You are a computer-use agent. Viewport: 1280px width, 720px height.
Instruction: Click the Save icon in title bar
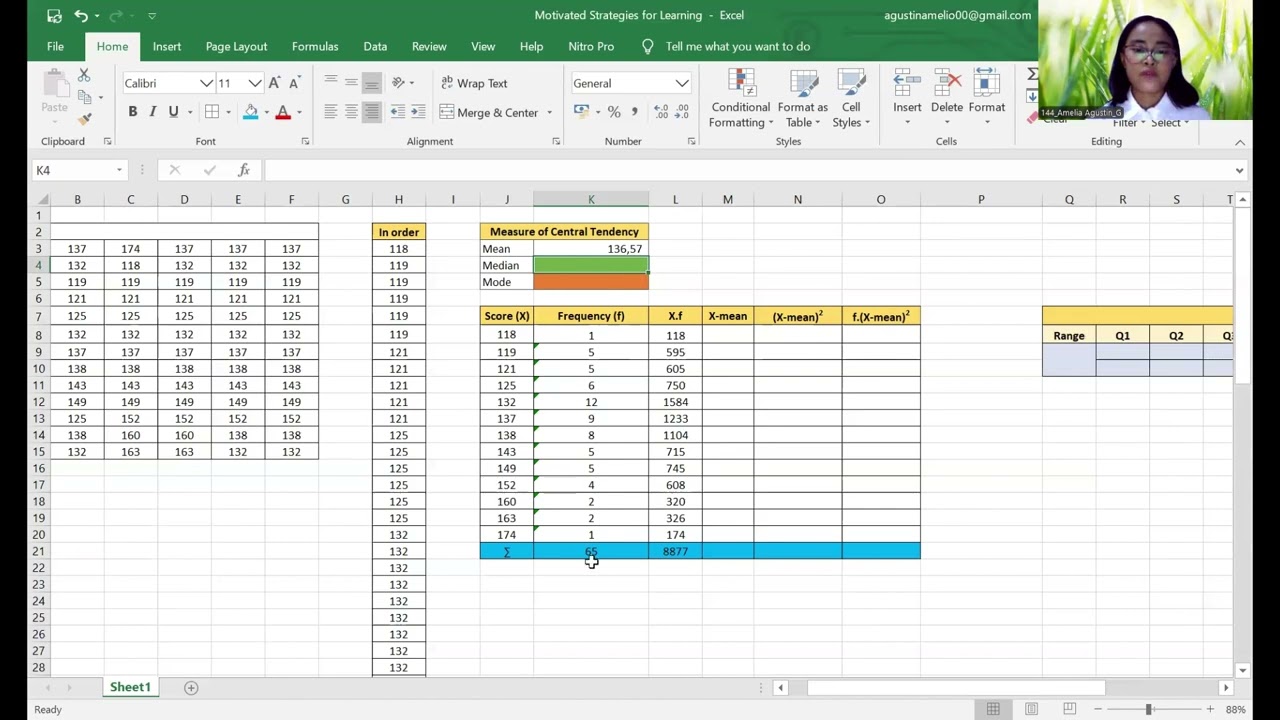tap(54, 16)
